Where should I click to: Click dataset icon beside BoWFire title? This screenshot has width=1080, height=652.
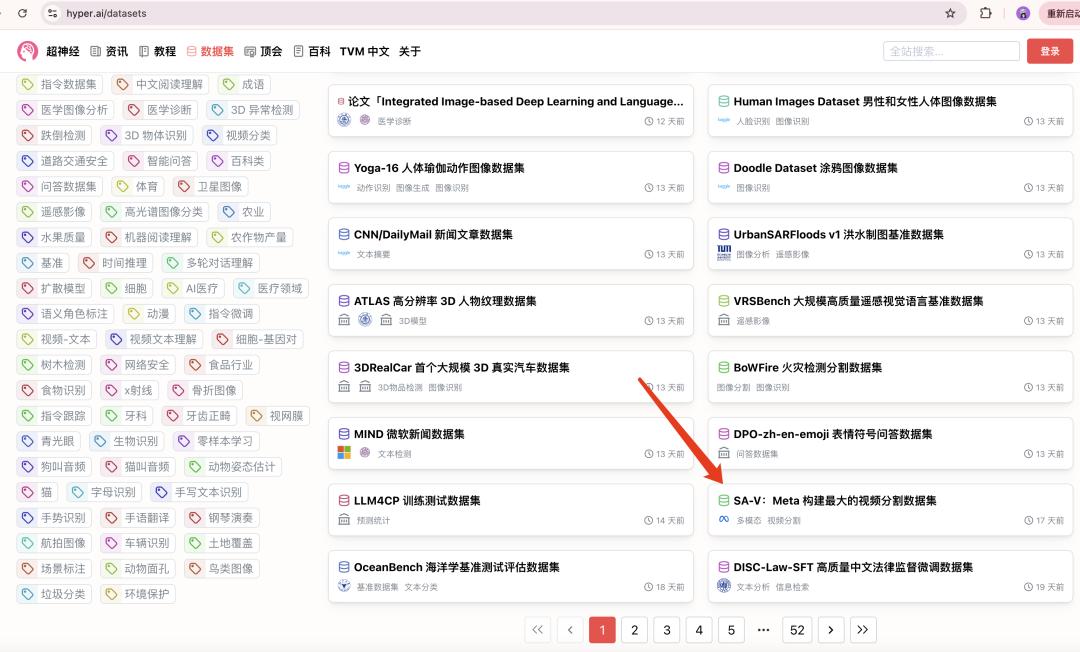724,368
